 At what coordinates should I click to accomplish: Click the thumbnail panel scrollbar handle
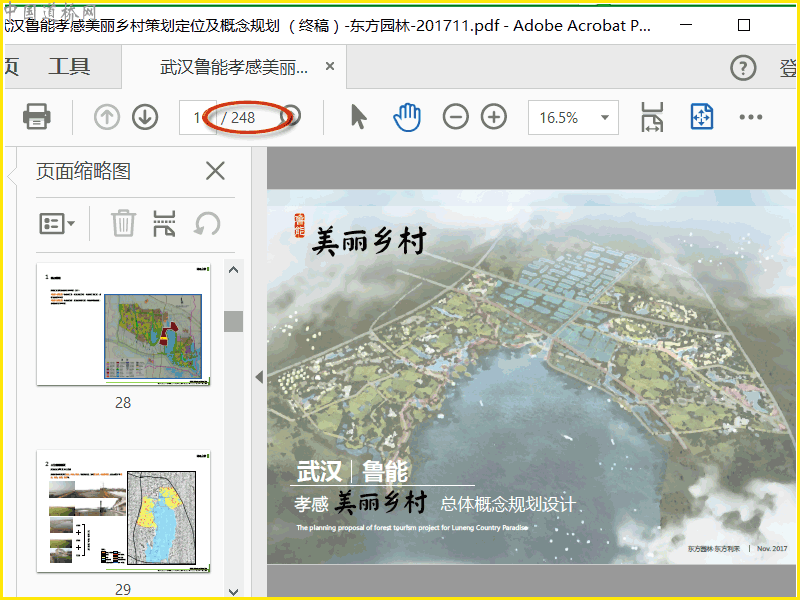click(233, 321)
